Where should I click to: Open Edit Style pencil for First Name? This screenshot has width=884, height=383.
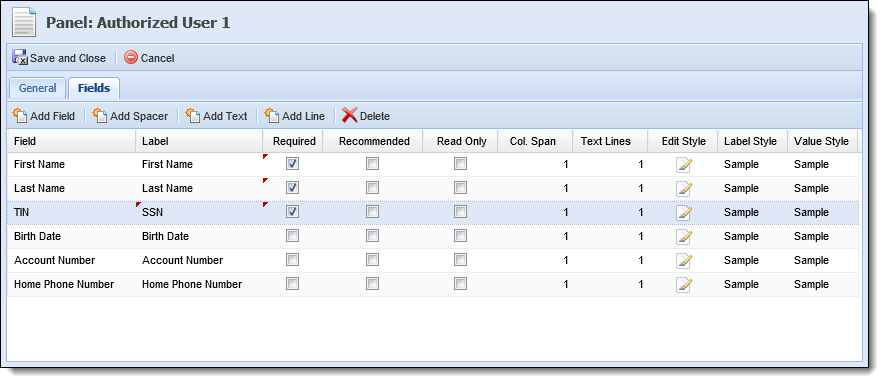point(683,165)
